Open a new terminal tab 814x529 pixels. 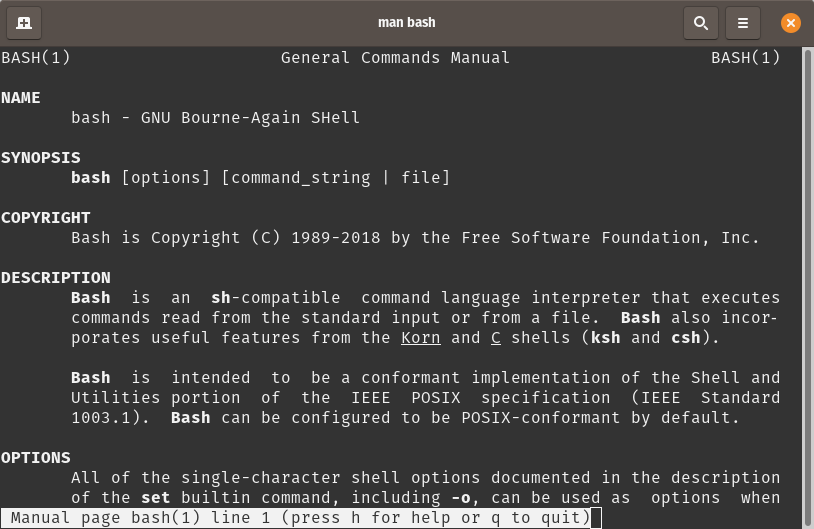(24, 23)
